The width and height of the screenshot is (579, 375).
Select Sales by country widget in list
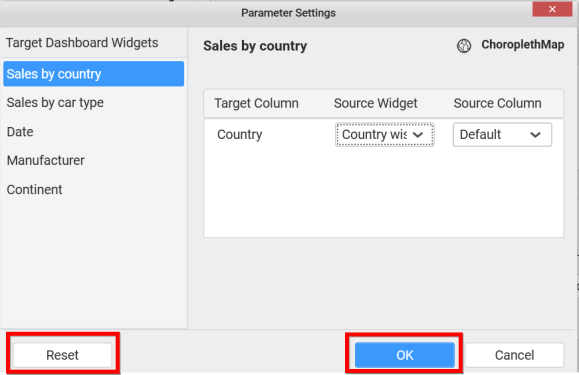(x=93, y=74)
